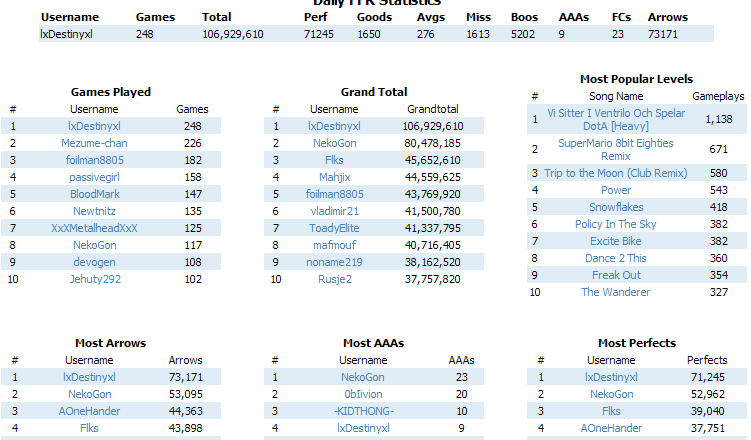Open Rusje2 username link

(335, 279)
